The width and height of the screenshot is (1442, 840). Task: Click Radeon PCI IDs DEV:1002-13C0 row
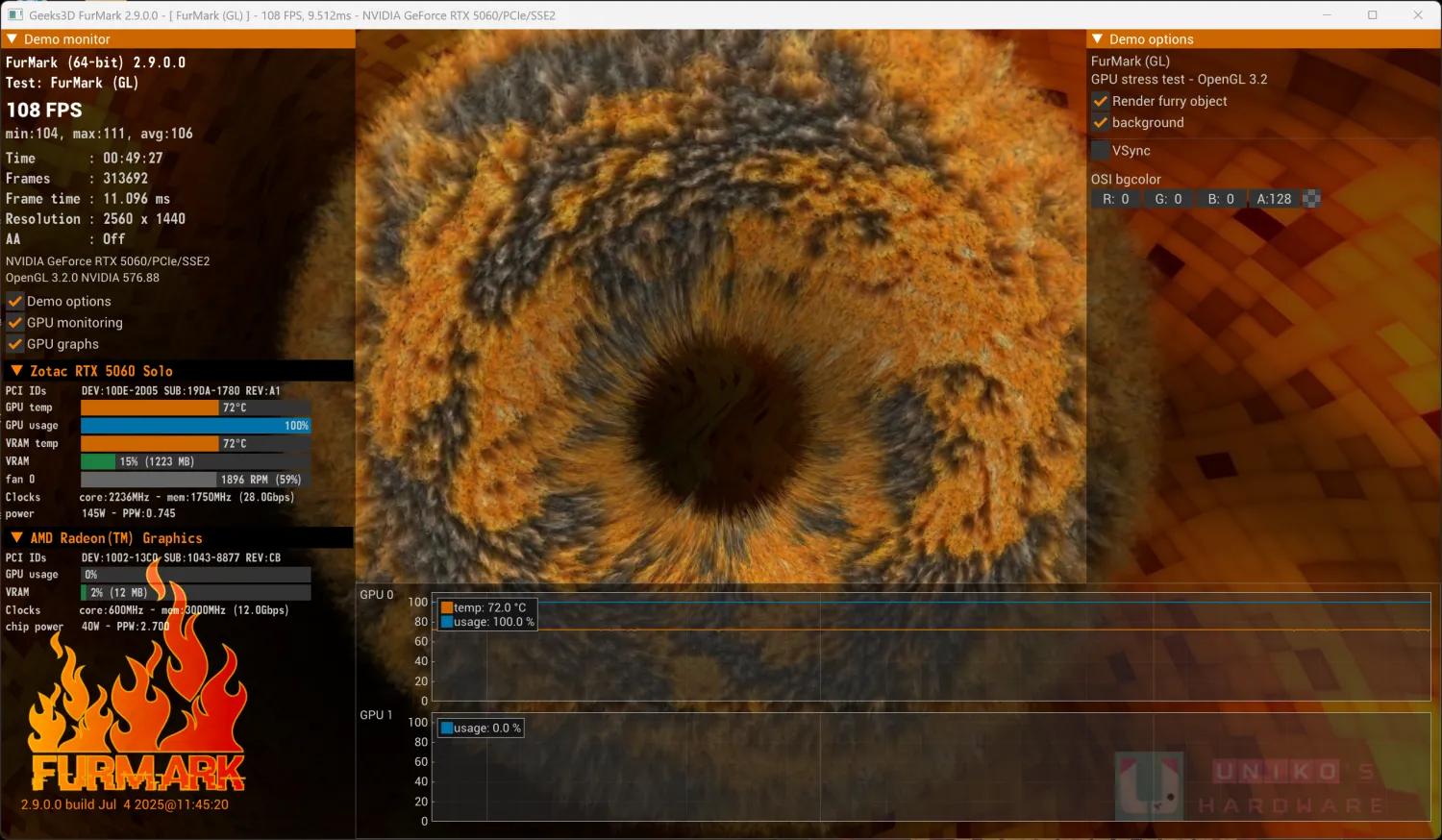pos(143,557)
